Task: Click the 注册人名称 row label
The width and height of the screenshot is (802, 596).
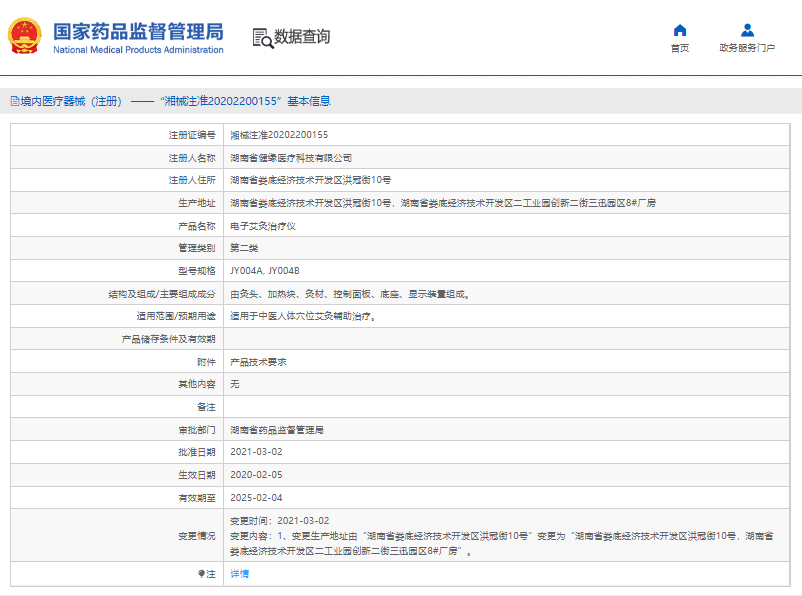Action: 192,158
